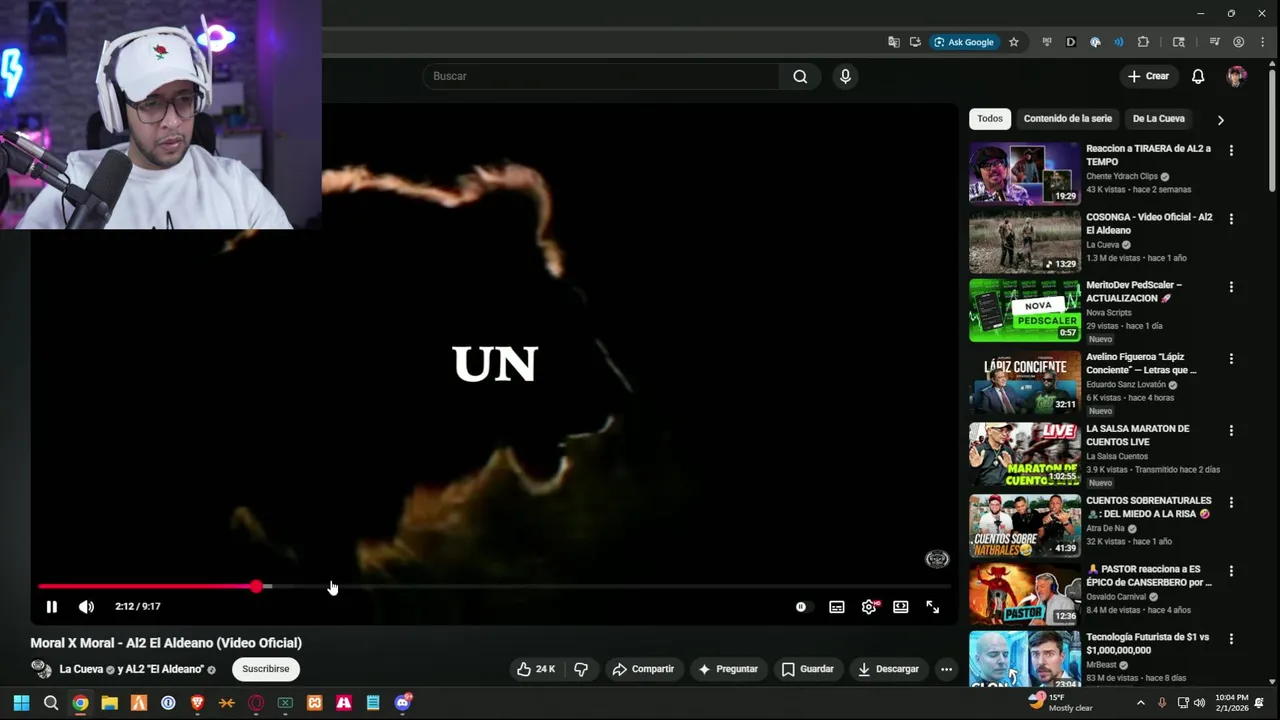This screenshot has height=720, width=1280.
Task: Open Reaccion a TIRAERA de AL2 thumbnail
Action: tap(1025, 174)
